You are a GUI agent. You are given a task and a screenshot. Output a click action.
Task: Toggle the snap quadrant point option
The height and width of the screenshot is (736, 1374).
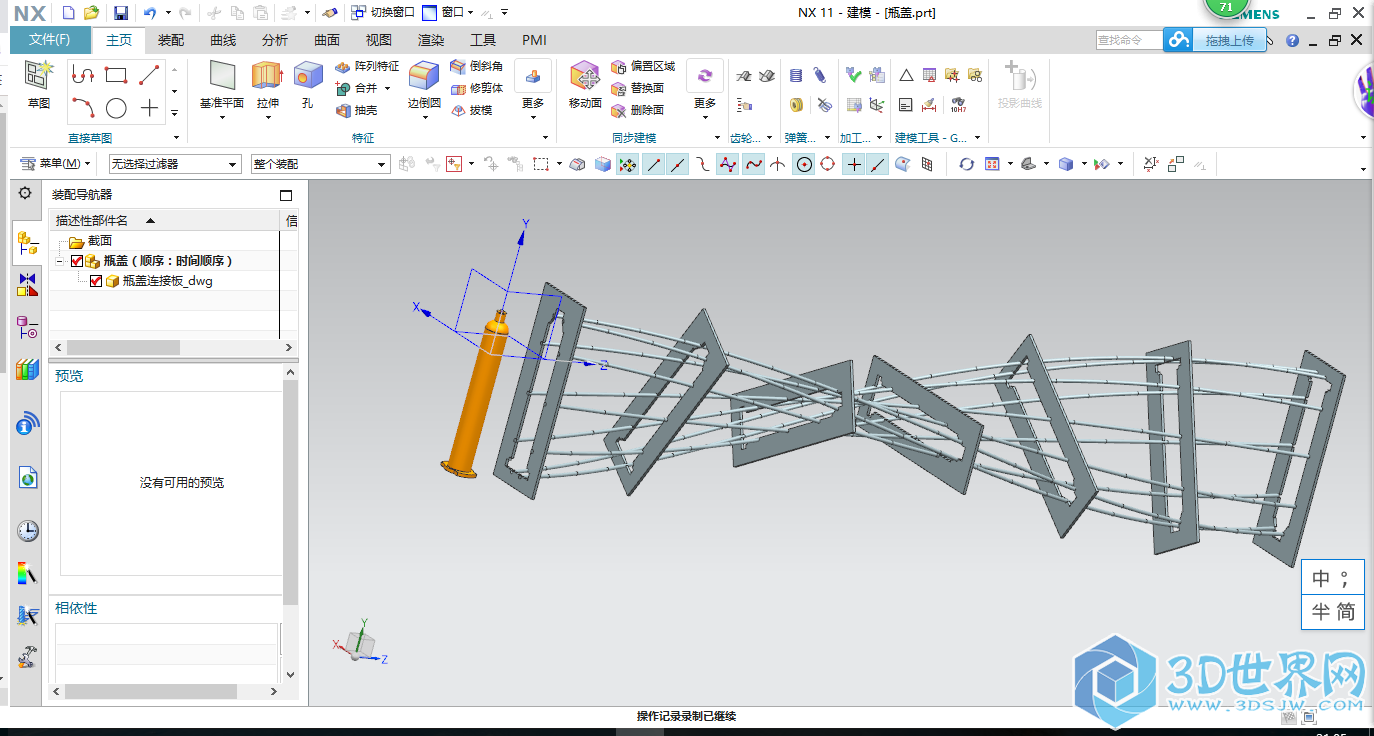tap(828, 164)
